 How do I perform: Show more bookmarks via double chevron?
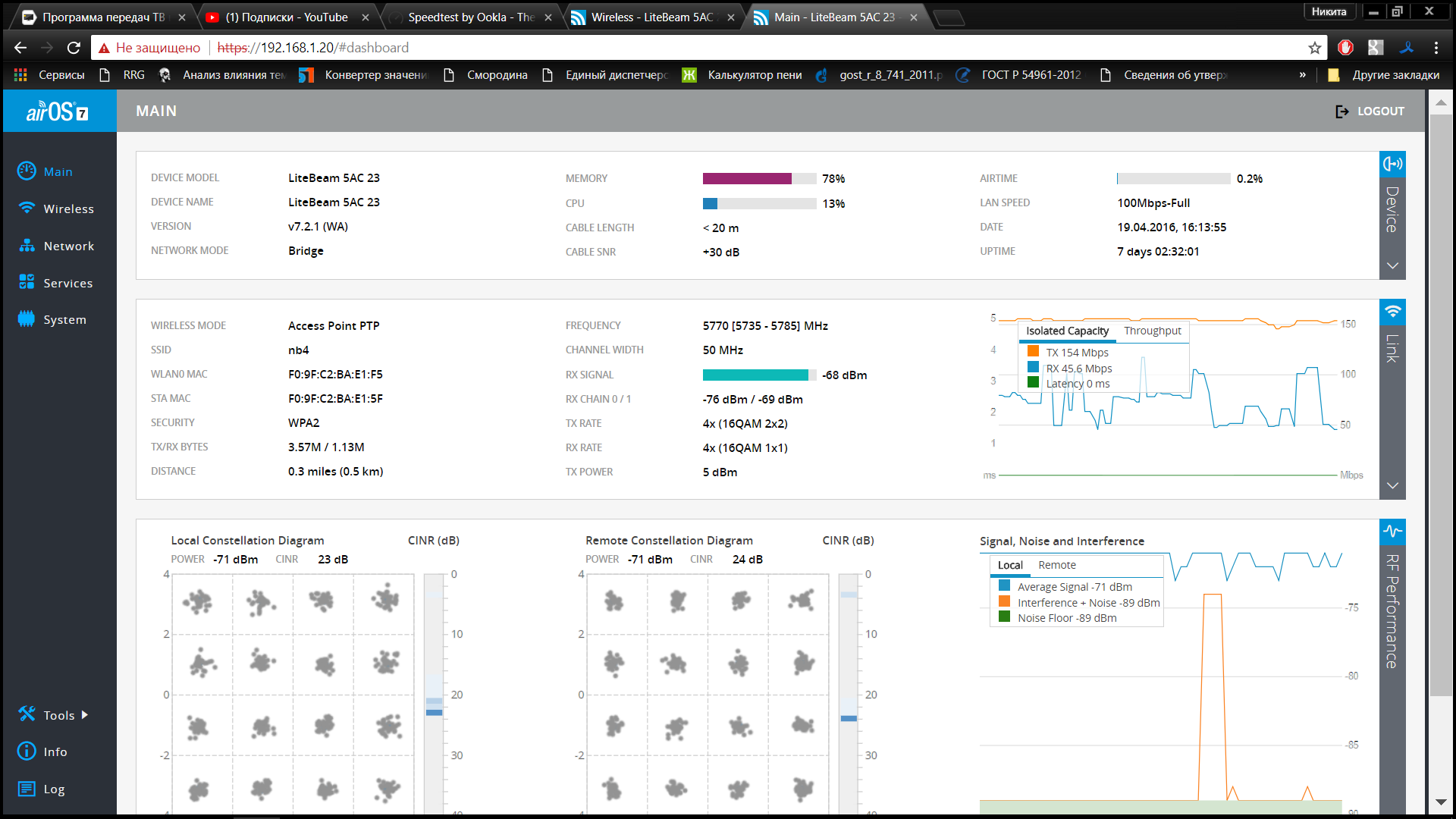coord(1303,74)
